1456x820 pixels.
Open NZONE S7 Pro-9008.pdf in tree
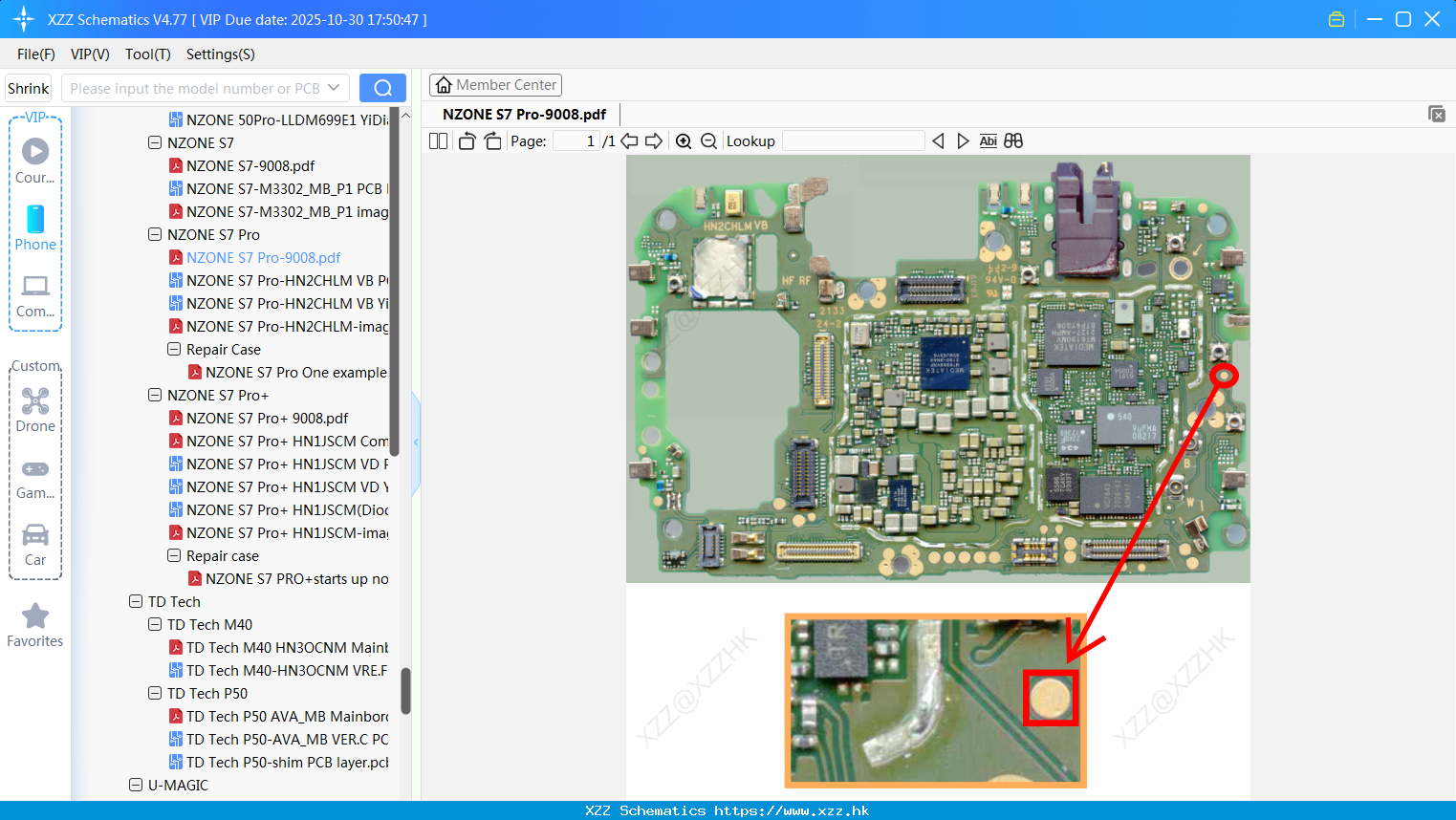click(263, 257)
